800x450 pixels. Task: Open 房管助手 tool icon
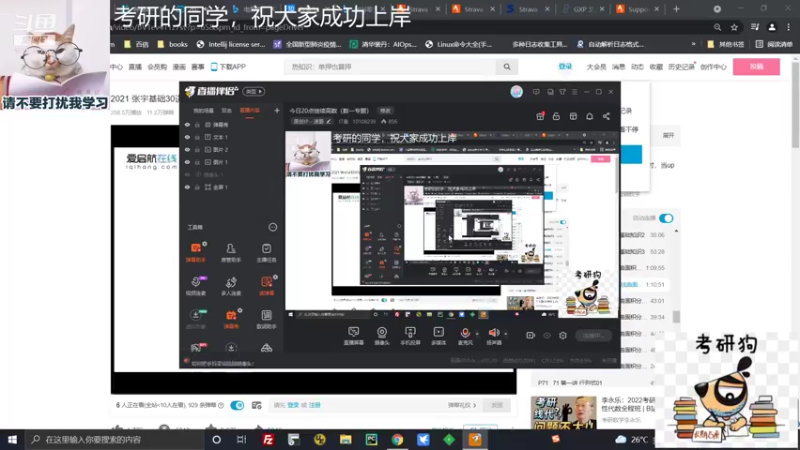point(231,252)
